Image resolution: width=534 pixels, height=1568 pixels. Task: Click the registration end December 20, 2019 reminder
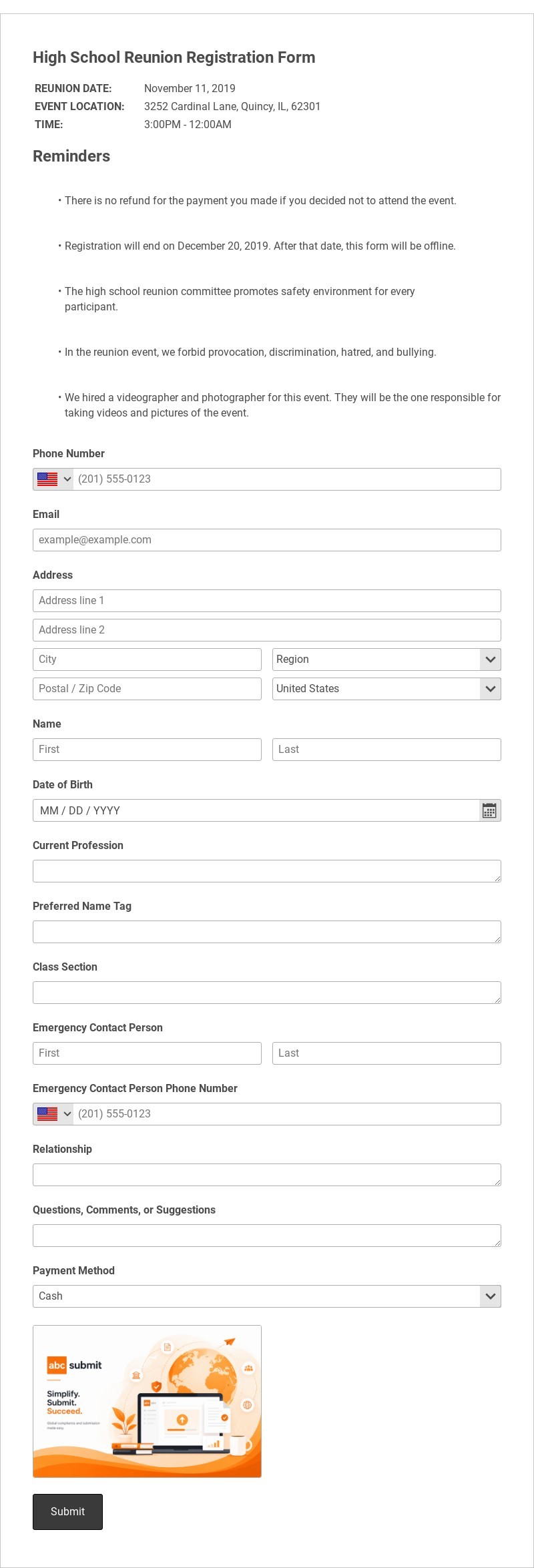pos(260,246)
